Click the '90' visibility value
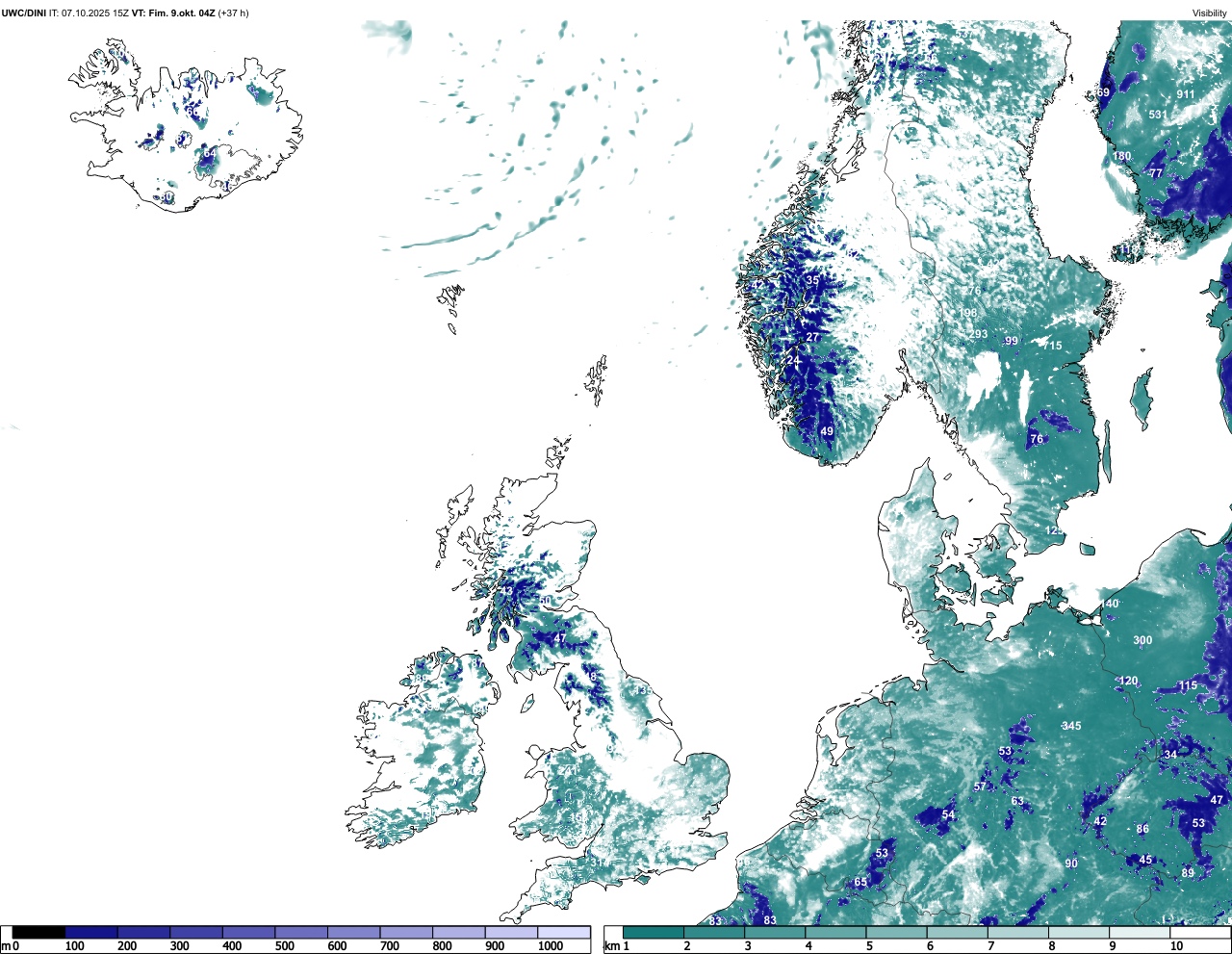1232x954 pixels. click(1071, 864)
